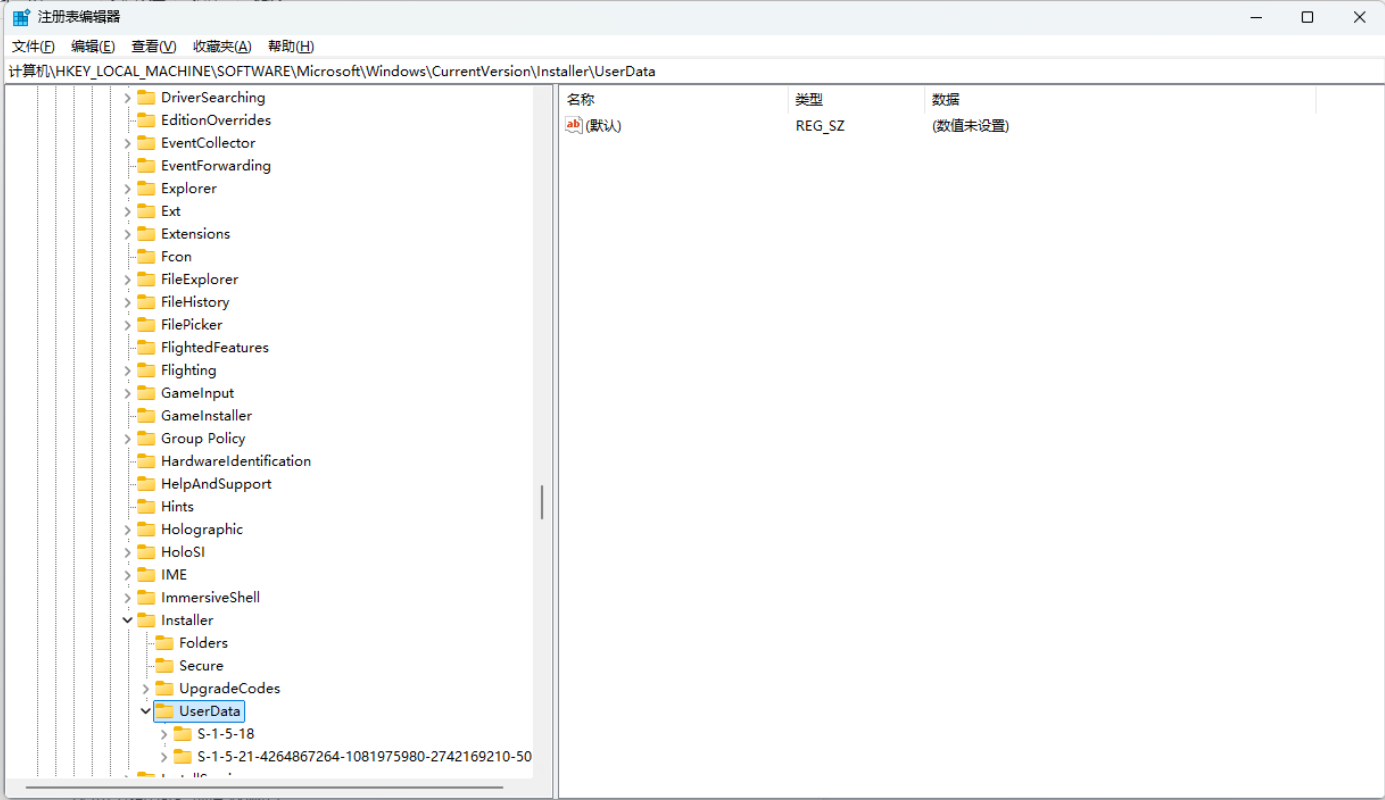The image size is (1385, 800).
Task: Click the Registry Editor app icon in title bar
Action: 20,17
